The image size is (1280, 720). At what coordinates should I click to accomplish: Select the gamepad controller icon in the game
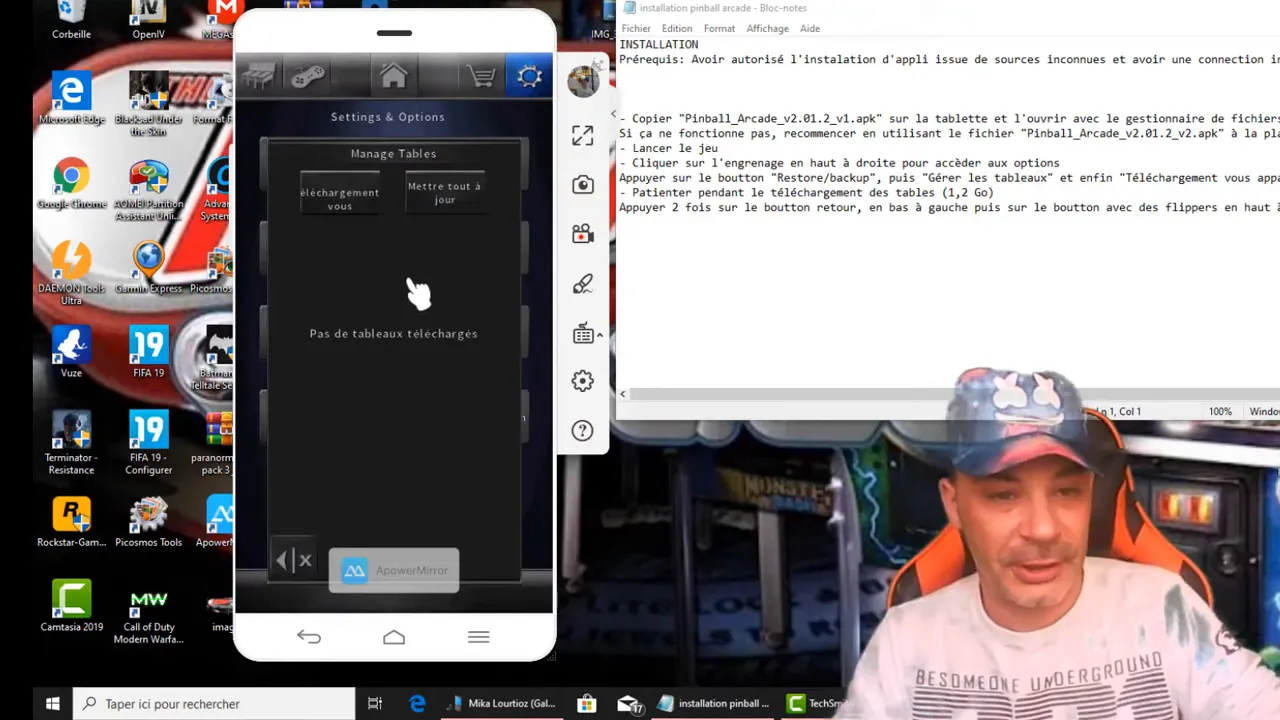pos(308,77)
